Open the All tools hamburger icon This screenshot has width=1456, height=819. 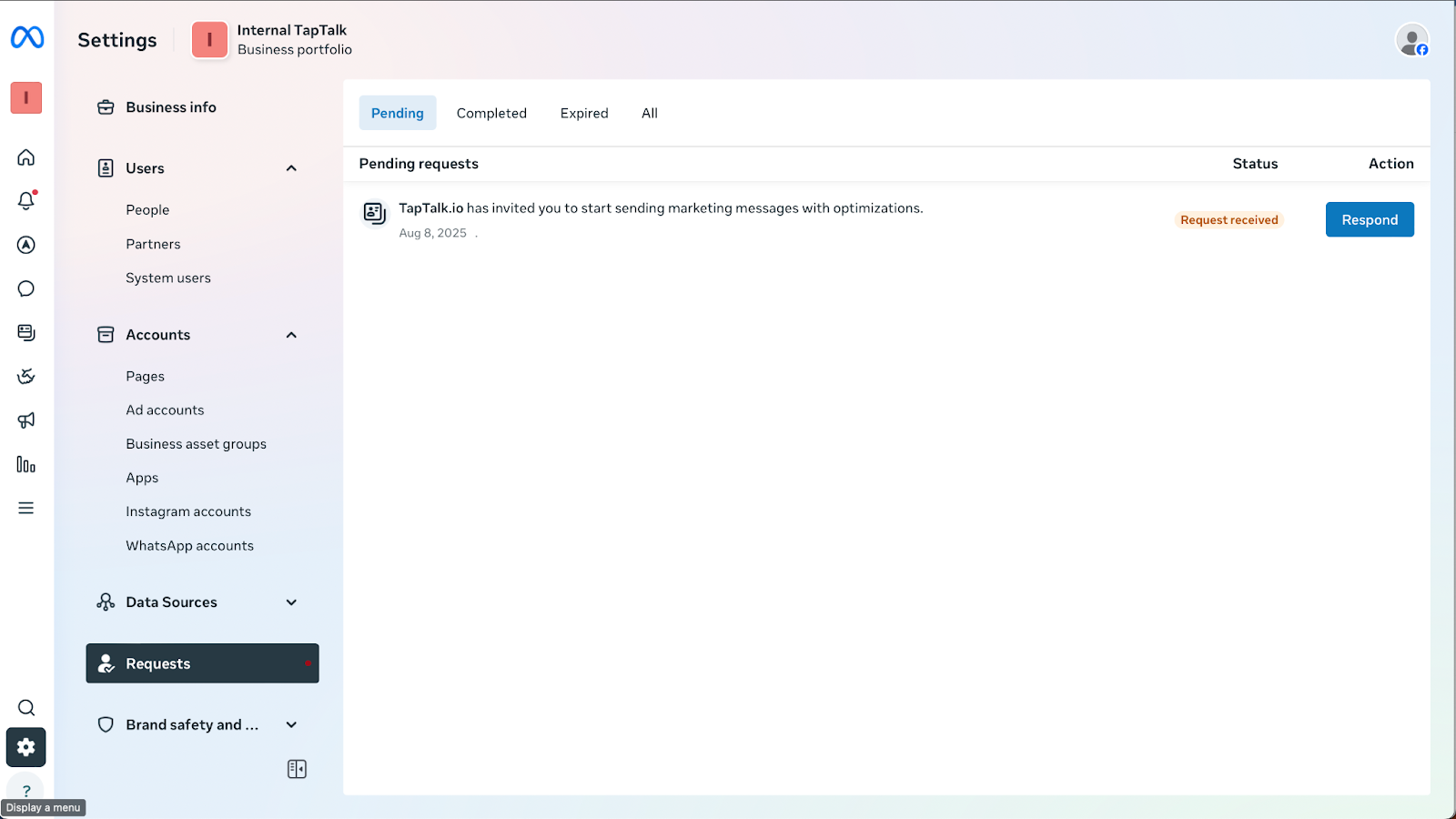tap(26, 508)
